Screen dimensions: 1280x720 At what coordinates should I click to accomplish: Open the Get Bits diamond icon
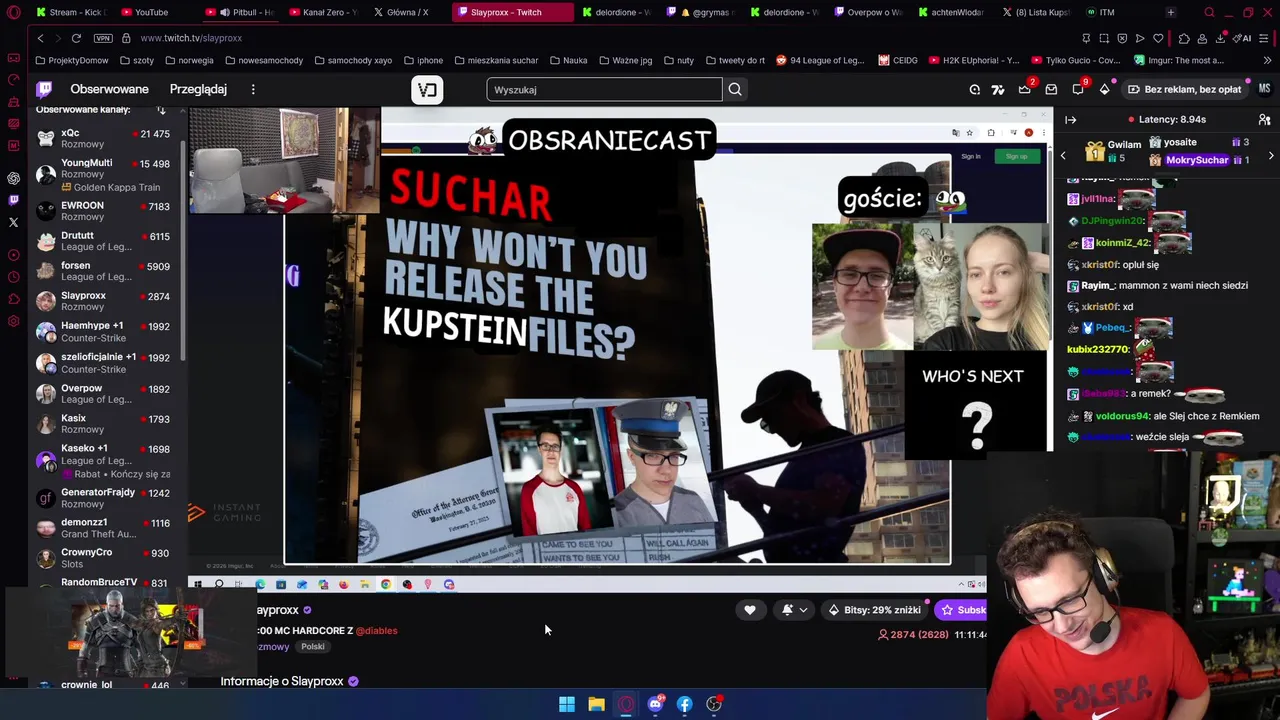[1104, 89]
